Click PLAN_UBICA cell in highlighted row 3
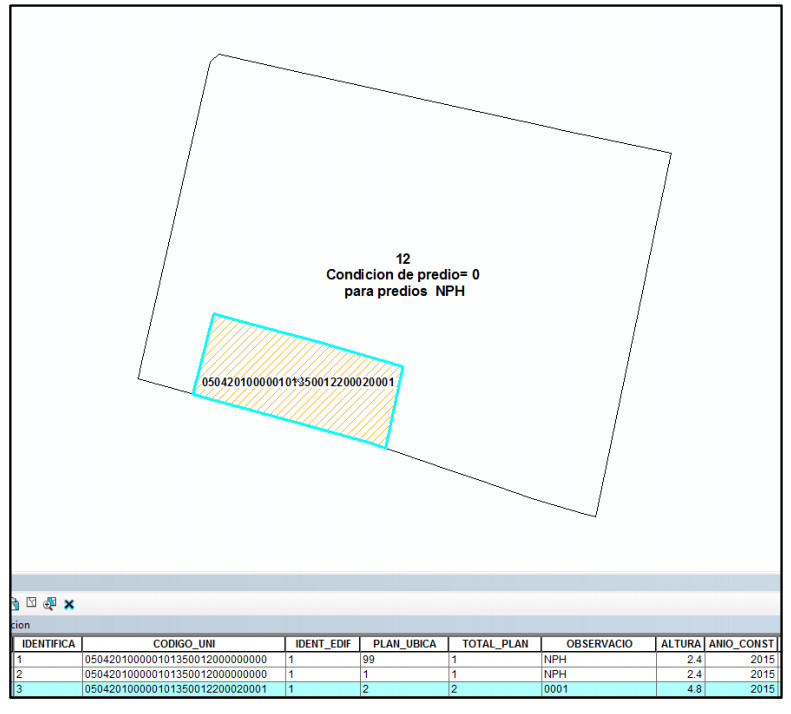 click(x=404, y=689)
